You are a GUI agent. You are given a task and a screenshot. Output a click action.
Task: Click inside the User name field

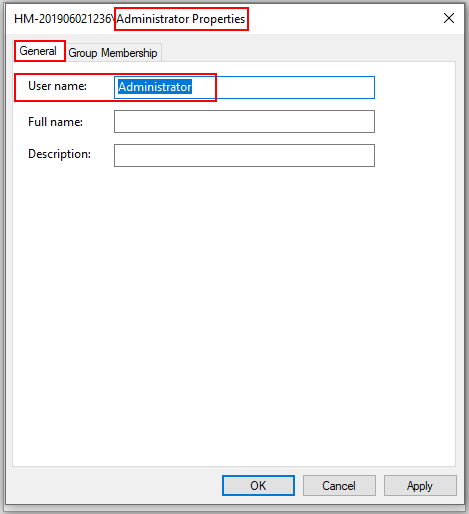[x=244, y=87]
